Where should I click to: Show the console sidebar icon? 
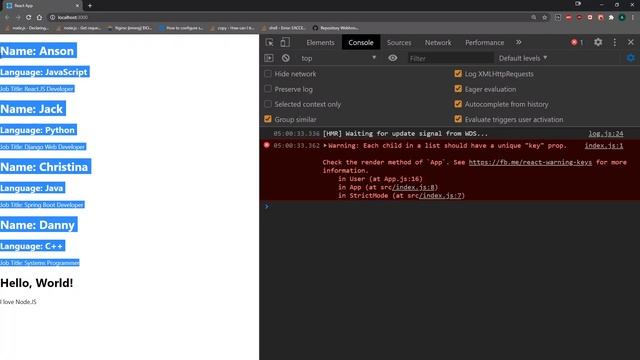269,58
